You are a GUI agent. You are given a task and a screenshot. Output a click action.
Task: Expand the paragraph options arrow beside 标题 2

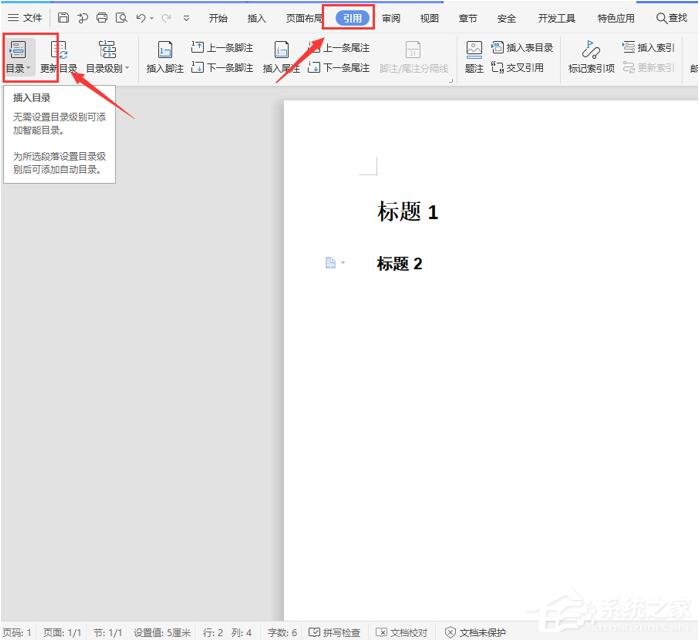click(x=343, y=263)
